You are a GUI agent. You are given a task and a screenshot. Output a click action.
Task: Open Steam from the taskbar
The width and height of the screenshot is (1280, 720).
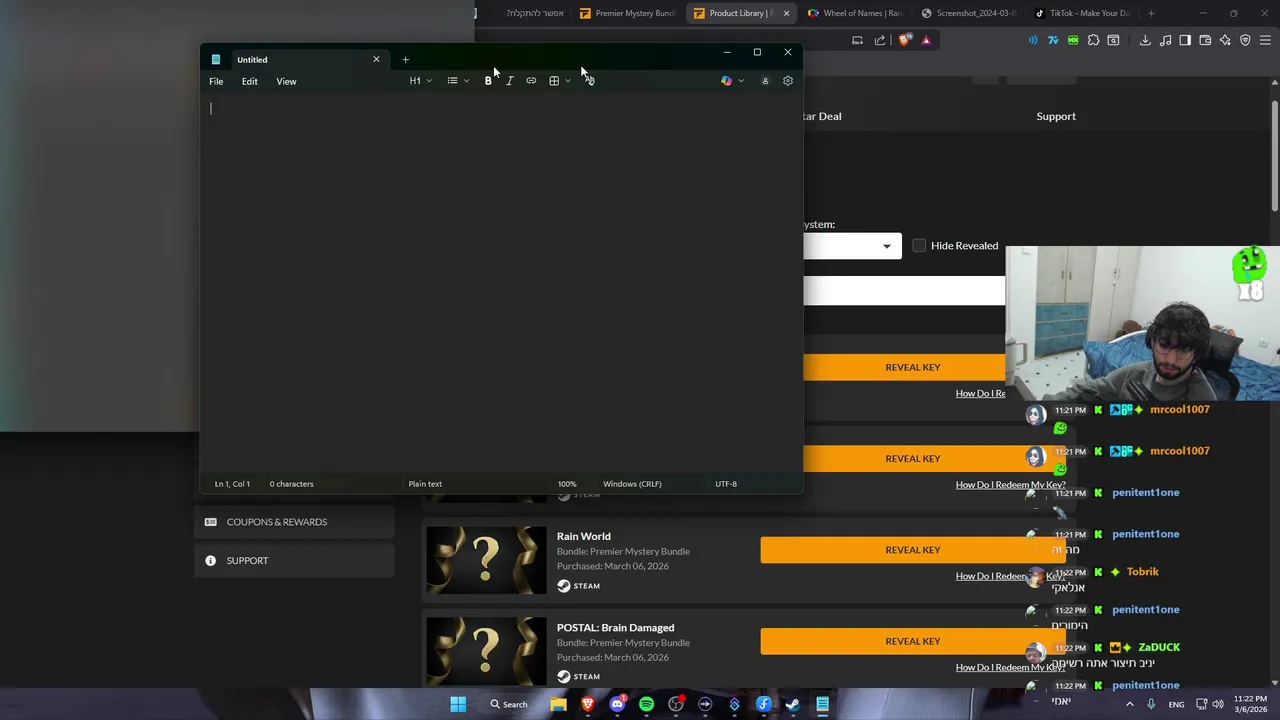click(x=793, y=704)
